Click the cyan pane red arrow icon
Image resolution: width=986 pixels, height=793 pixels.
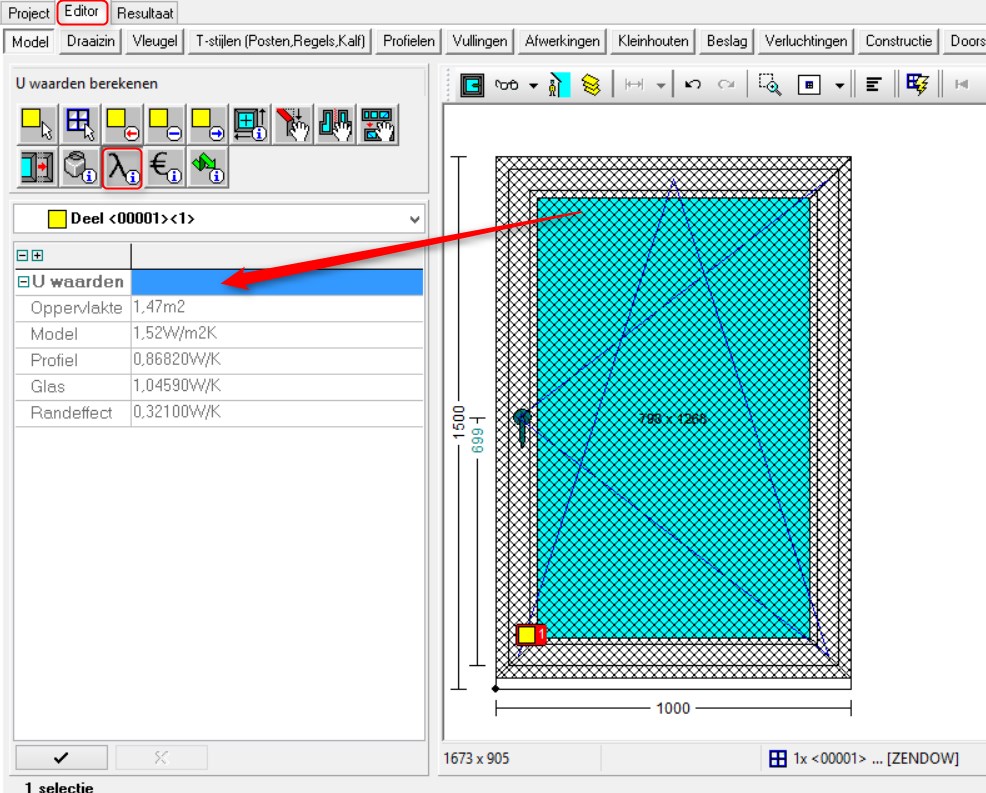pos(37,167)
